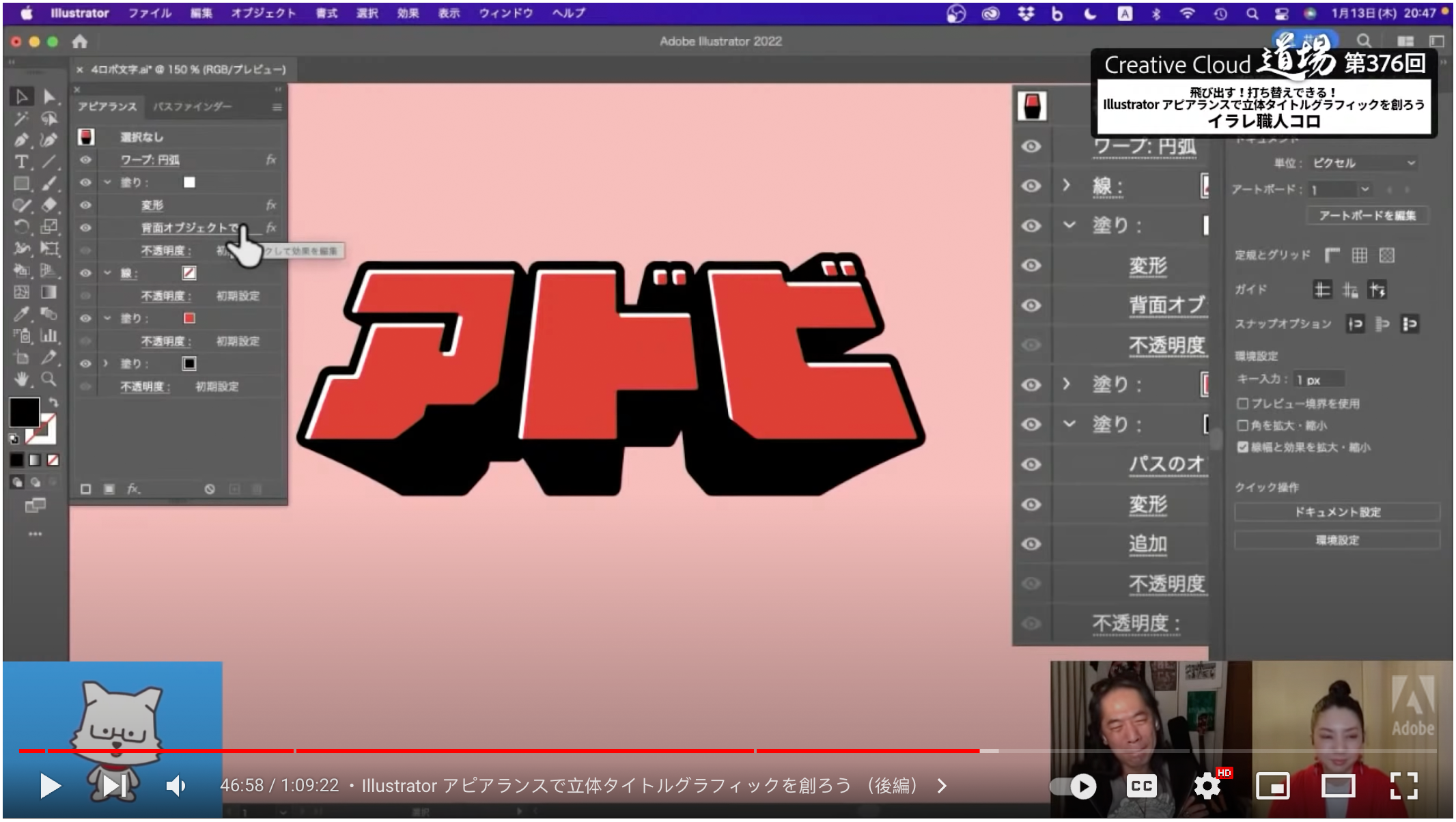Enable the プレビュー境界を使用 checkbox
1456x822 pixels.
[1242, 403]
